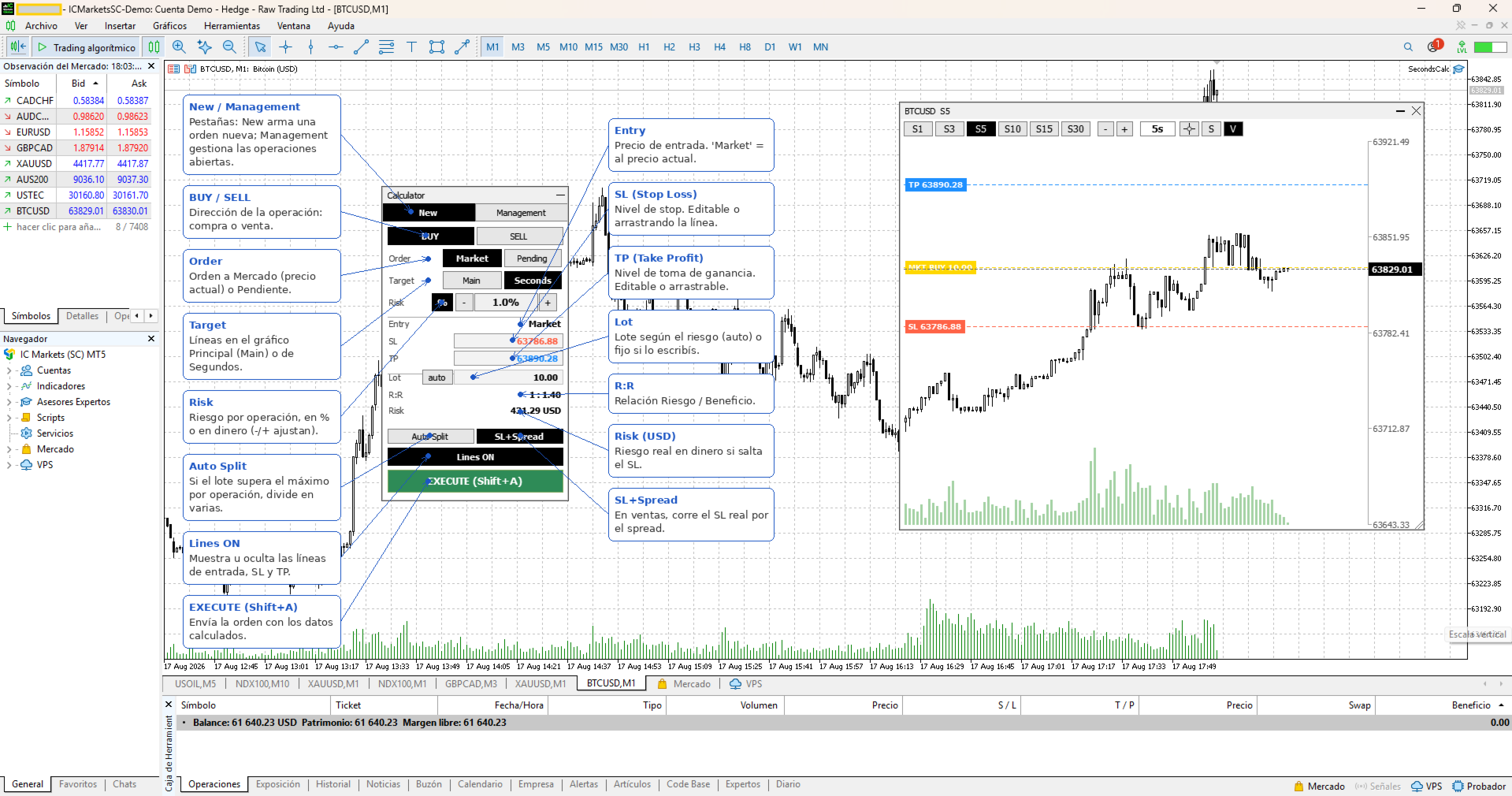The width and height of the screenshot is (1512, 796).
Task: Click the Bid column sort arrow
Action: pyautogui.click(x=96, y=84)
